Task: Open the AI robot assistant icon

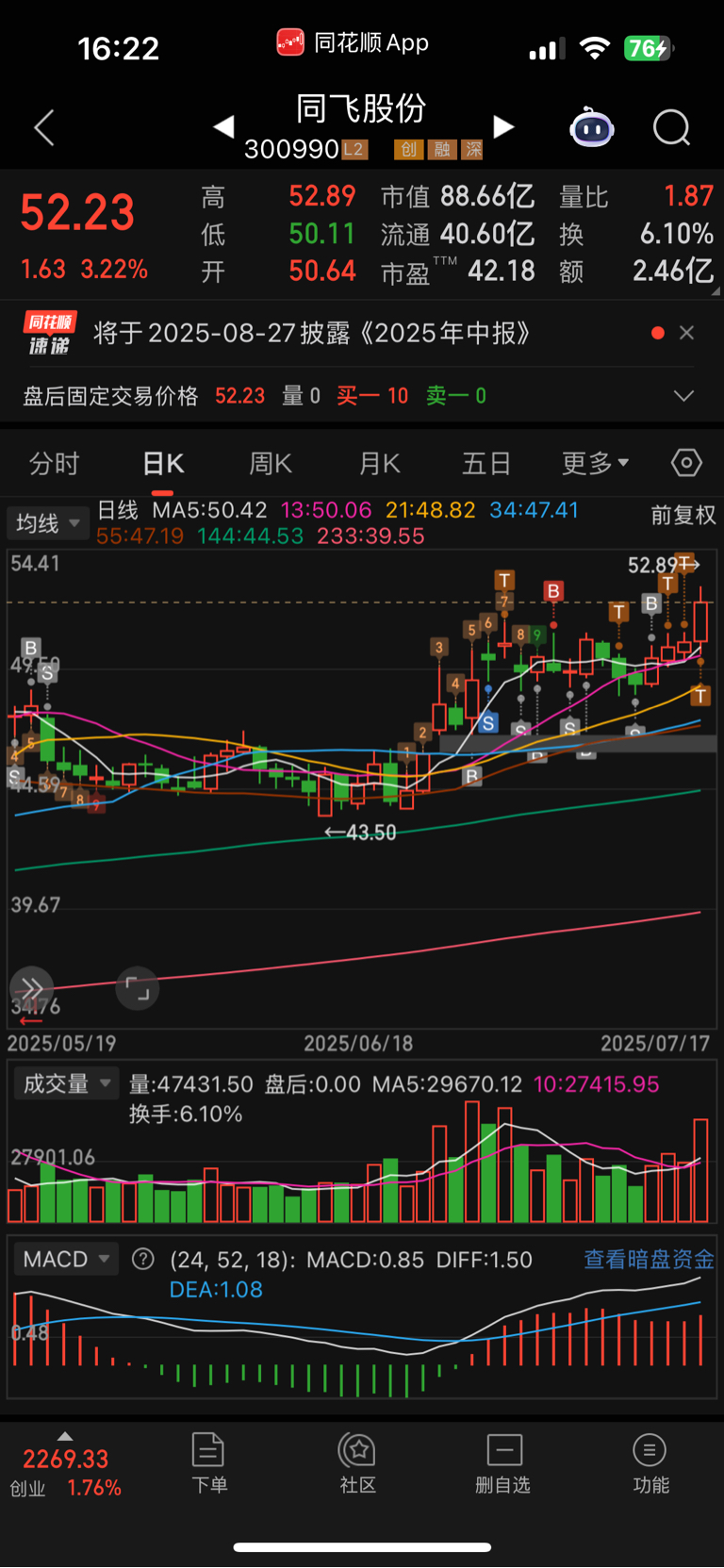Action: (x=592, y=127)
